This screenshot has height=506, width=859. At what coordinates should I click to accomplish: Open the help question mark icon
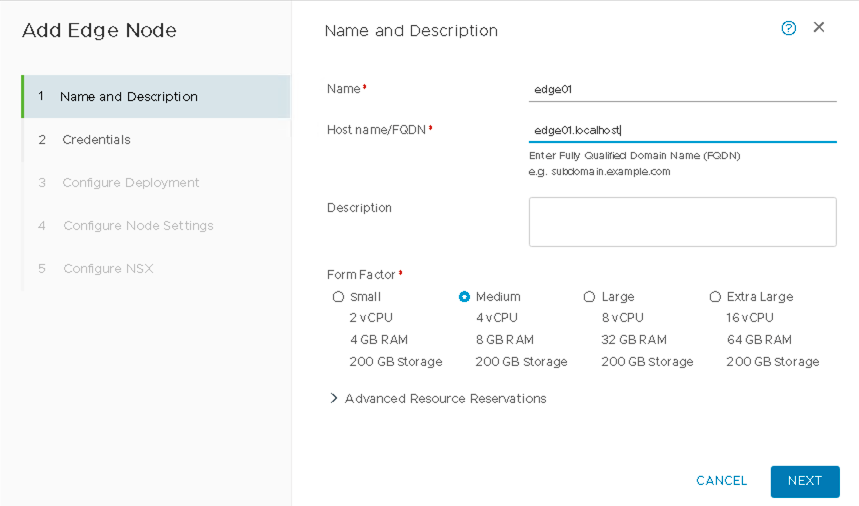788,28
